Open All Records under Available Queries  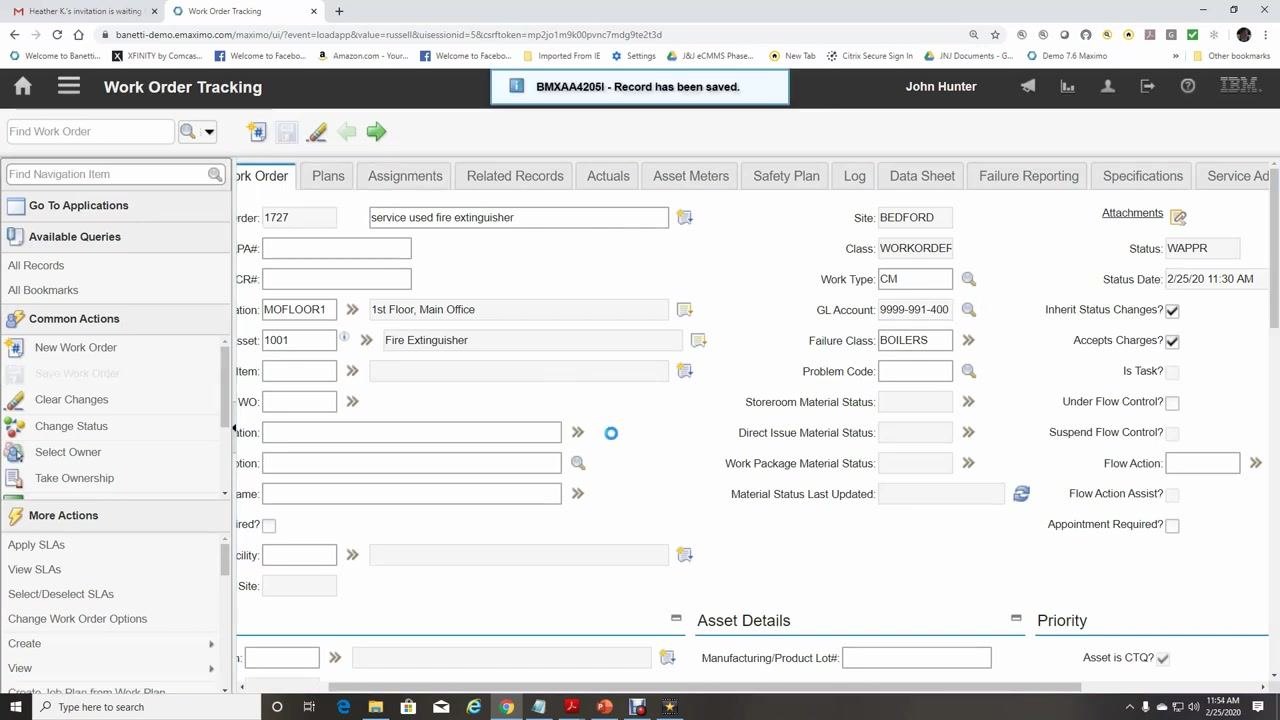[x=36, y=266]
